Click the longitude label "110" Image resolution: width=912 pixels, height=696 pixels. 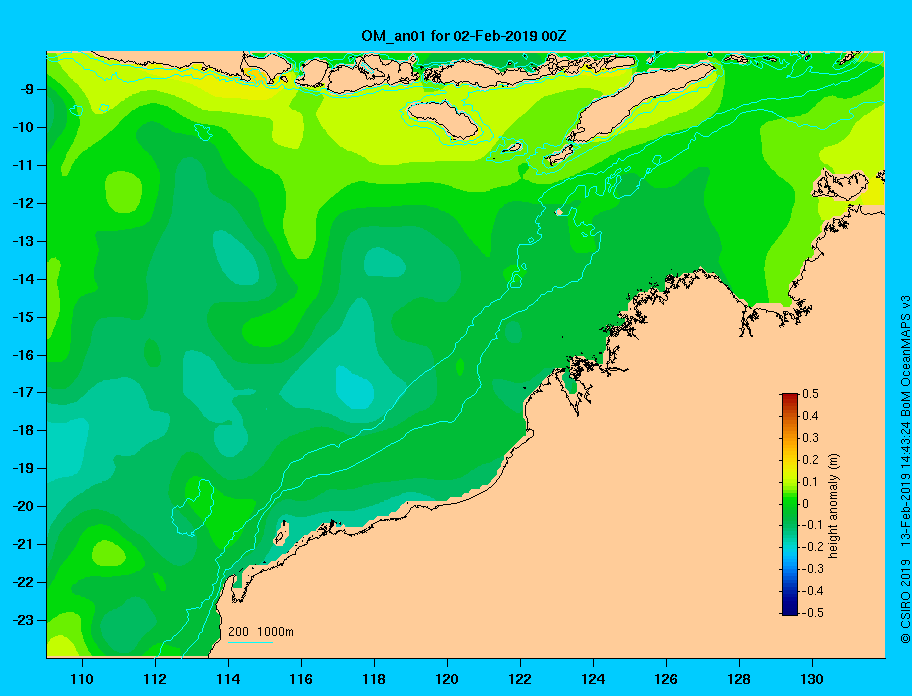82,679
